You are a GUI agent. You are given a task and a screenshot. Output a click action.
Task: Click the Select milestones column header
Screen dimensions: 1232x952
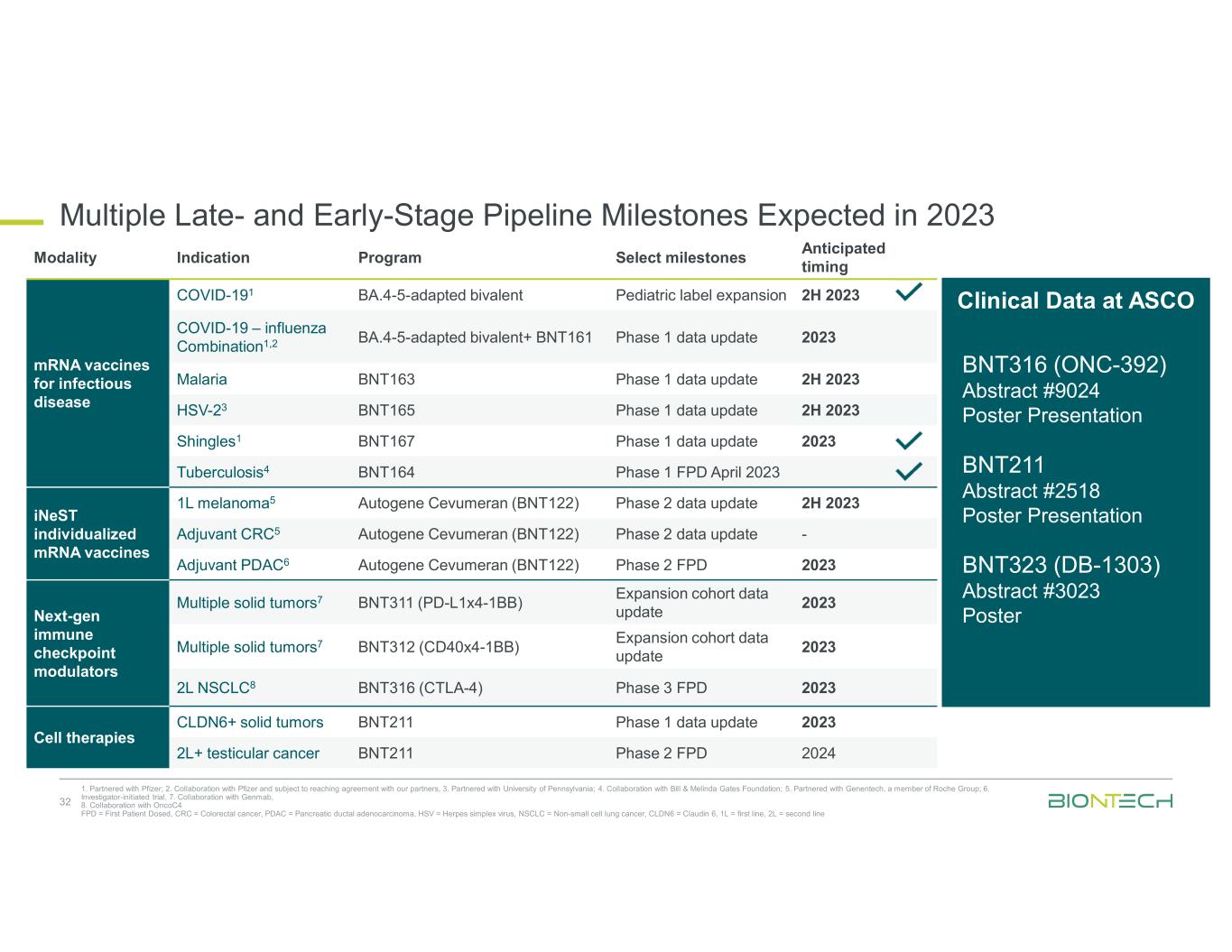(681, 257)
